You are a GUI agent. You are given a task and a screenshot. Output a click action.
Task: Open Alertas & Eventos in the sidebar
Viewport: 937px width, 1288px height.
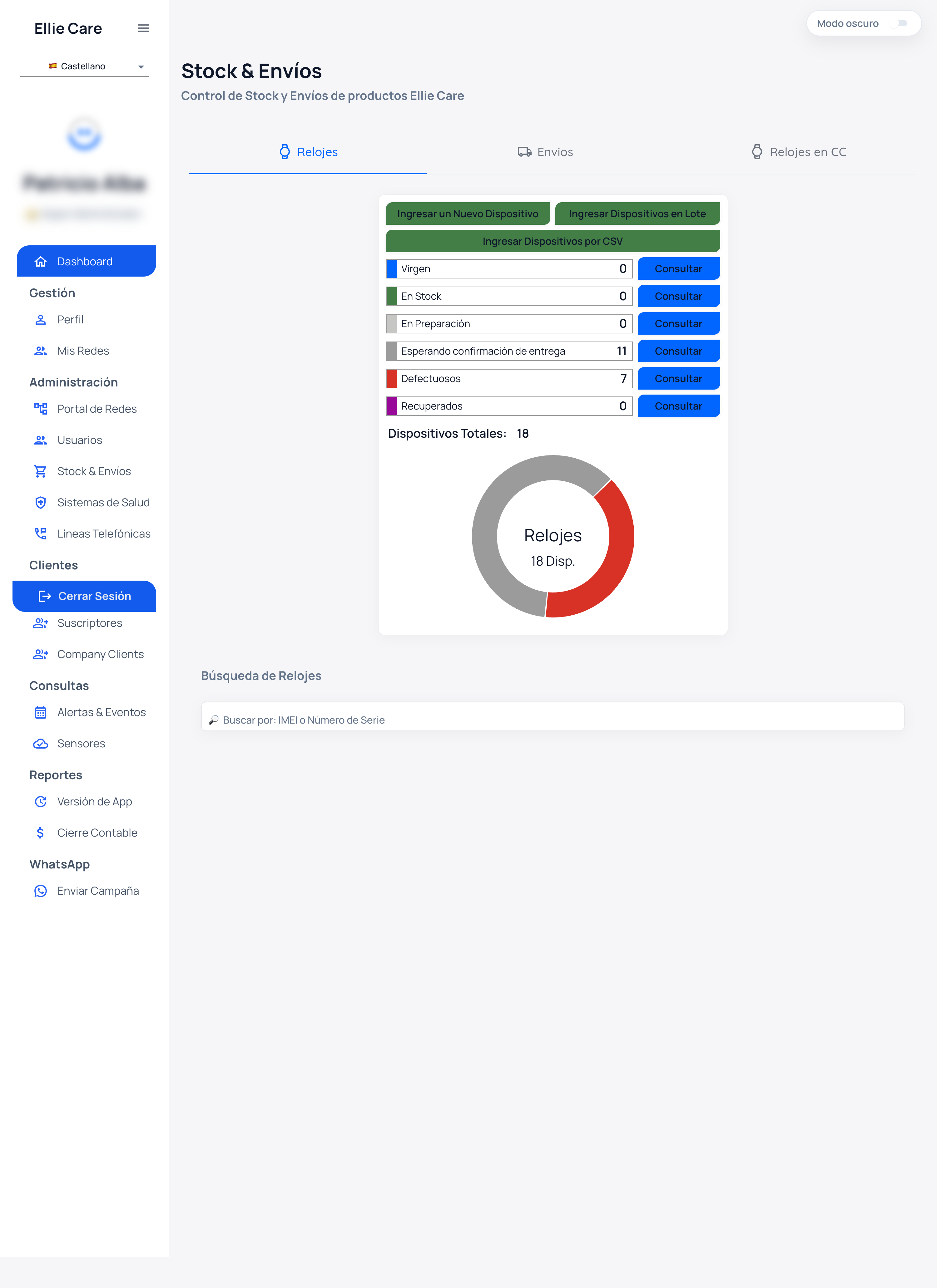(x=87, y=712)
